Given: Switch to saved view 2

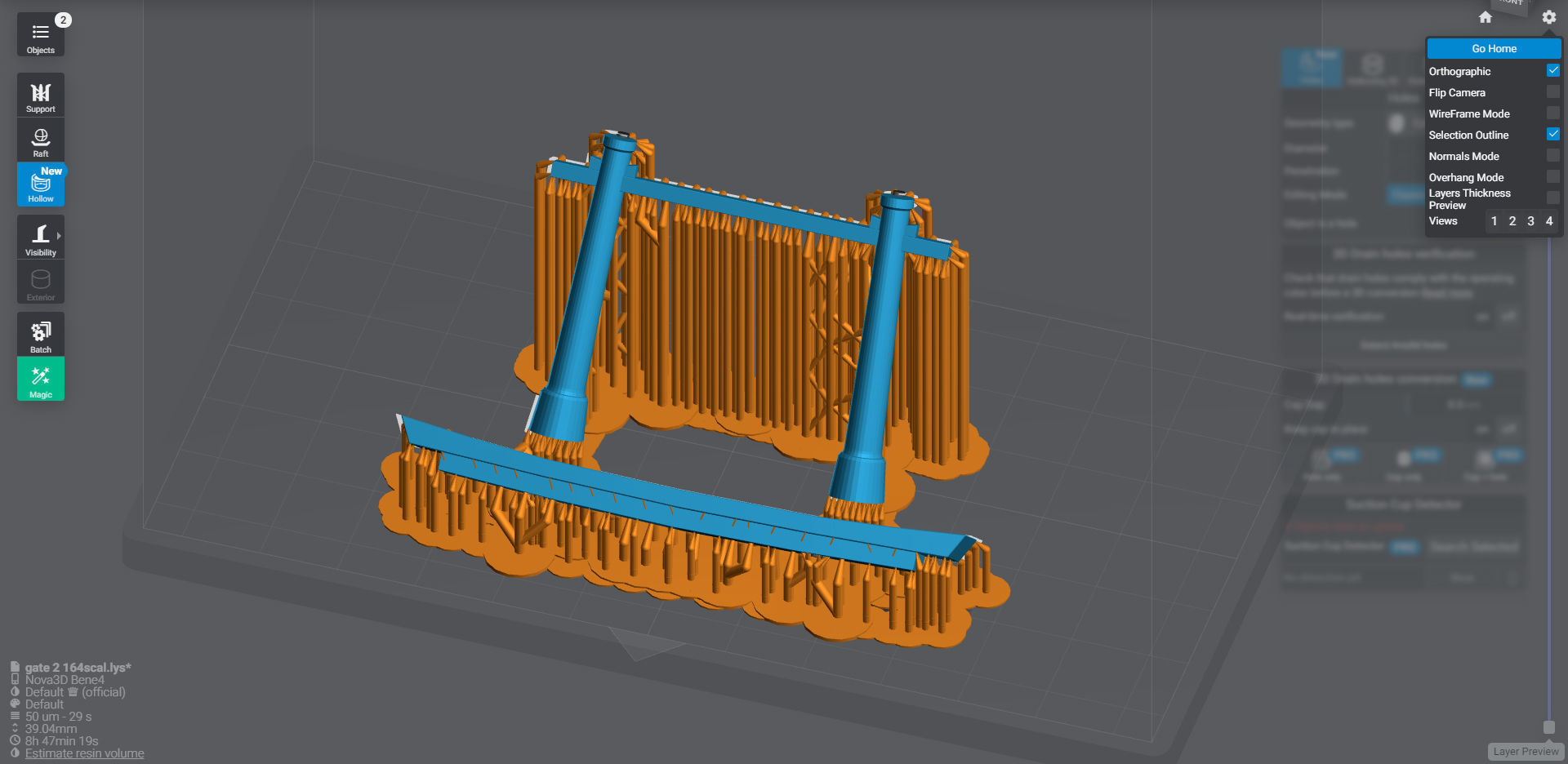Looking at the screenshot, I should [x=1512, y=221].
